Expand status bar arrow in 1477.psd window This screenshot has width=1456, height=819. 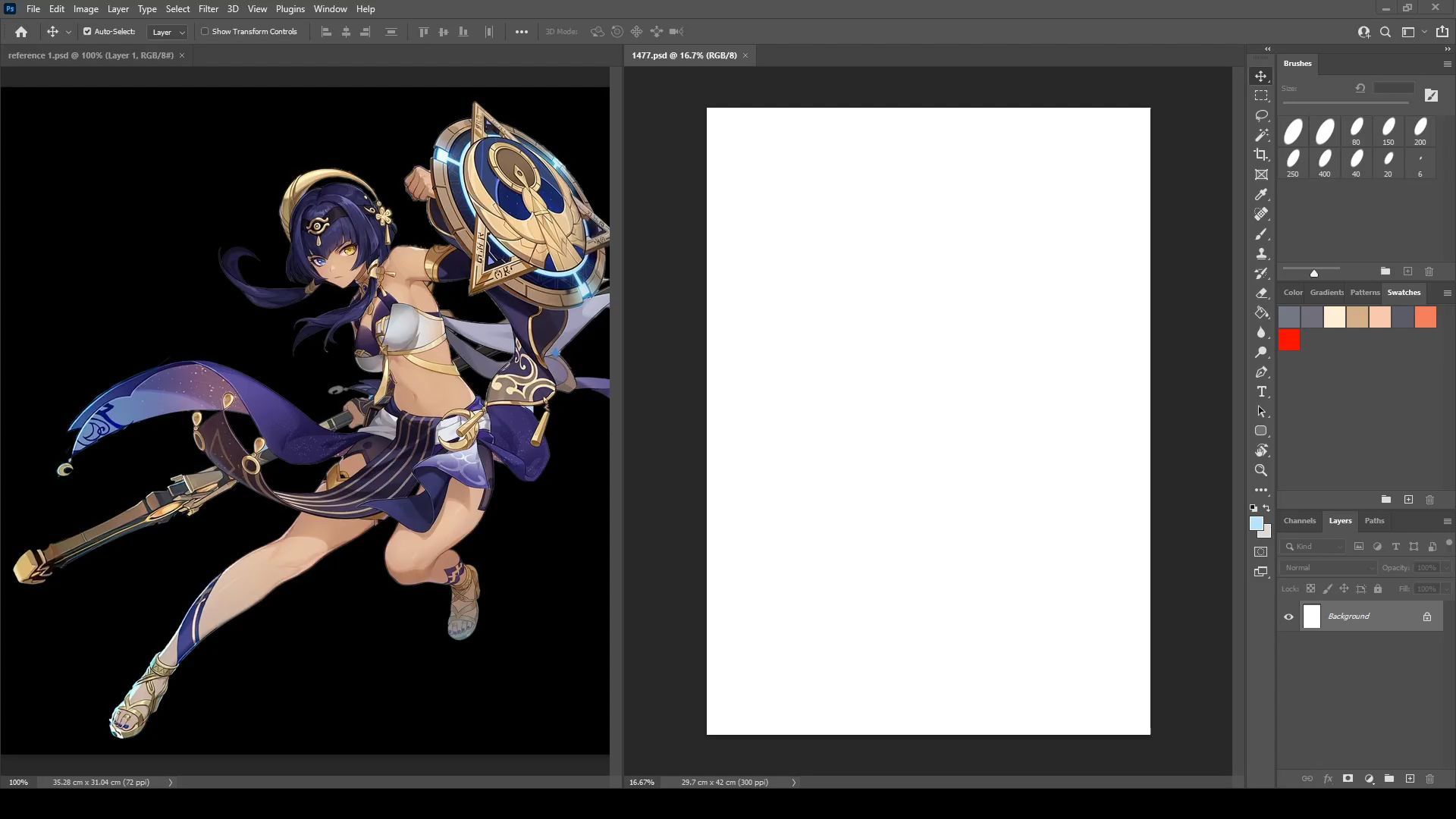pos(793,783)
